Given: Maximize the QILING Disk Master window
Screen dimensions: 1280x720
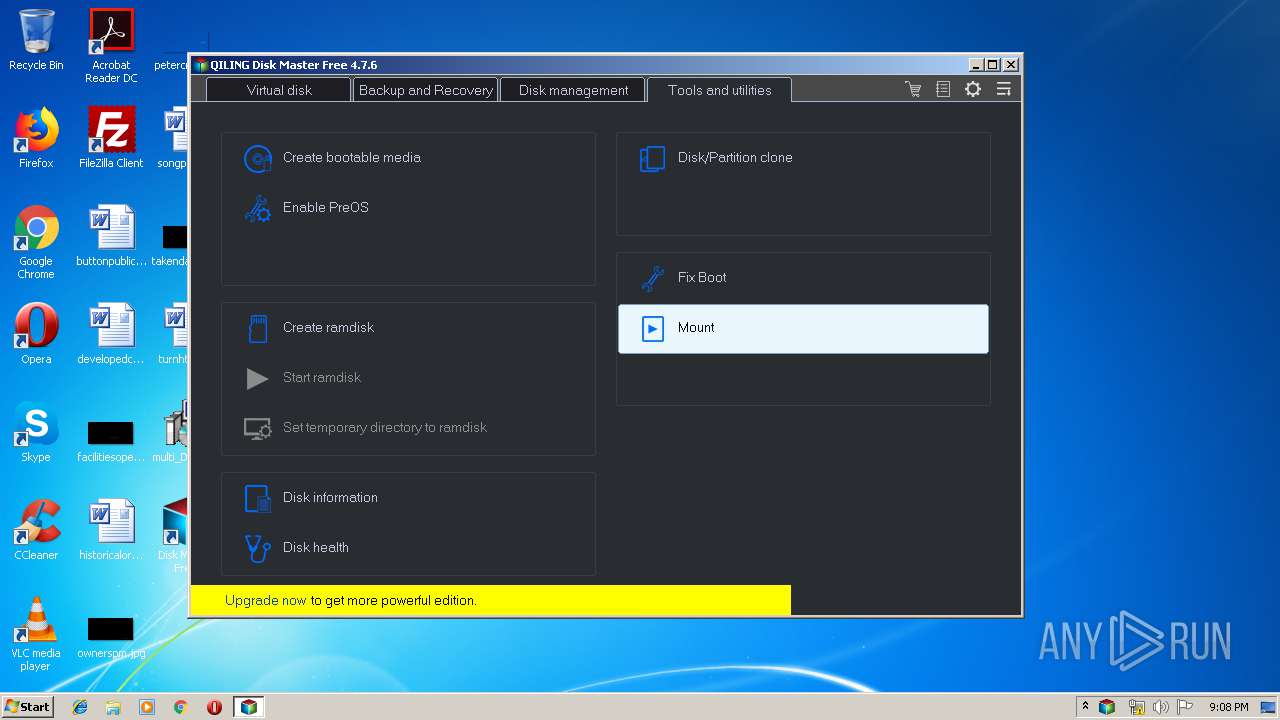Looking at the screenshot, I should tap(993, 64).
